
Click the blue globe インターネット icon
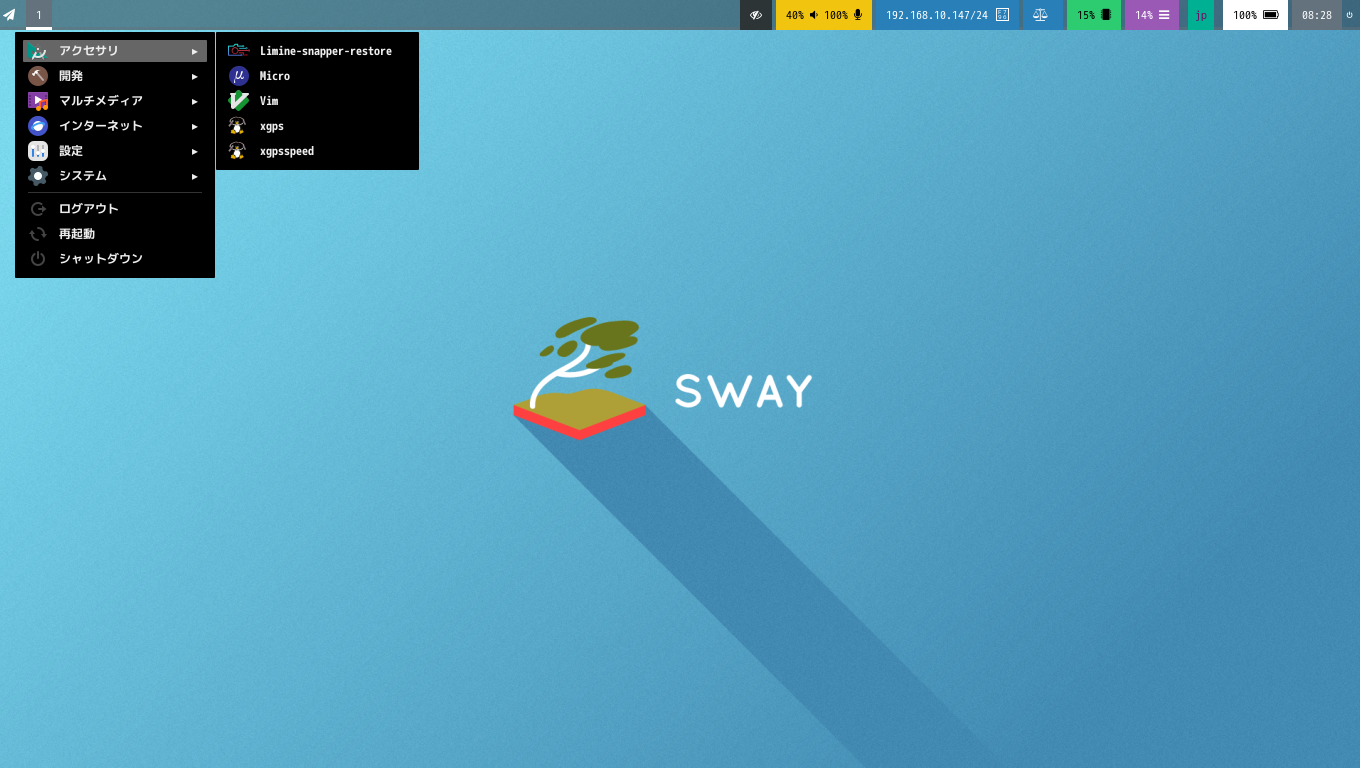coord(38,126)
